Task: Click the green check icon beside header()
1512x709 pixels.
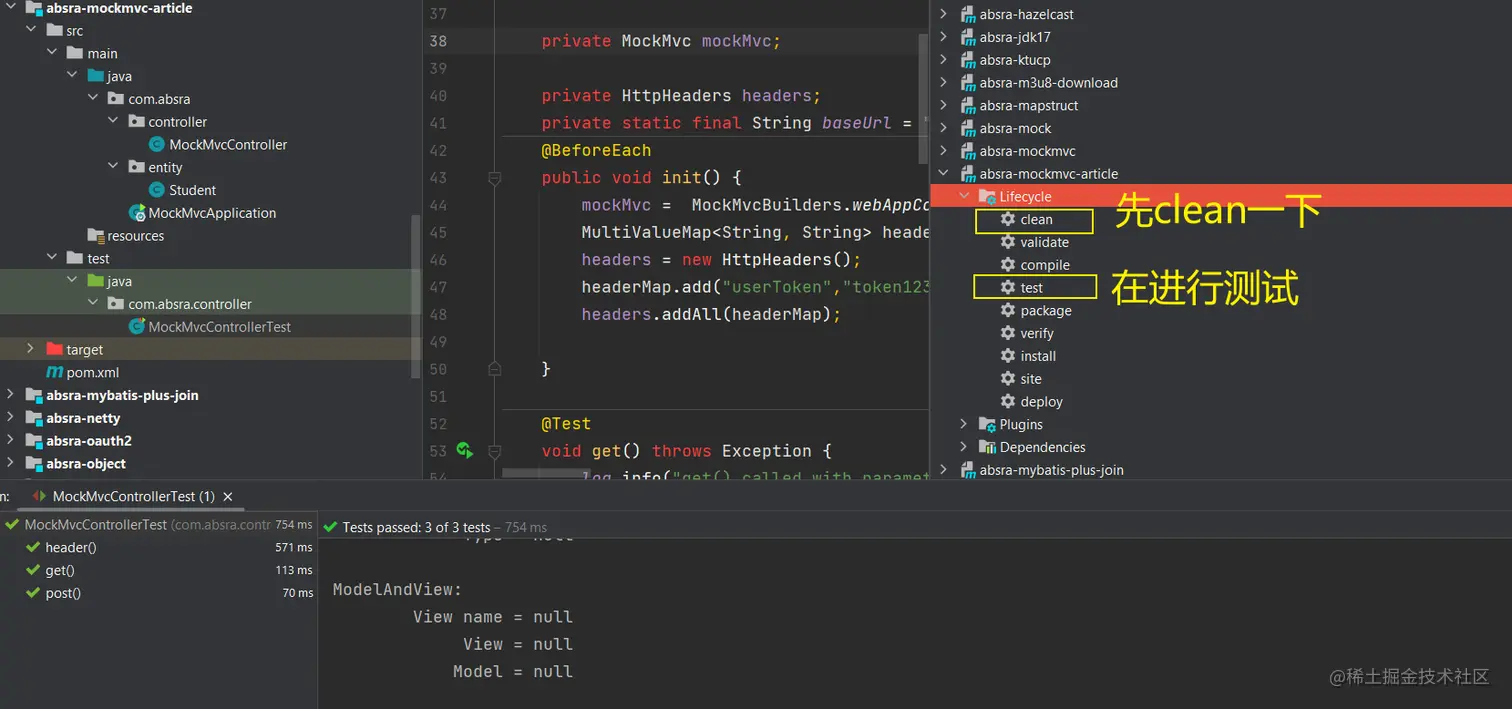Action: (x=34, y=547)
